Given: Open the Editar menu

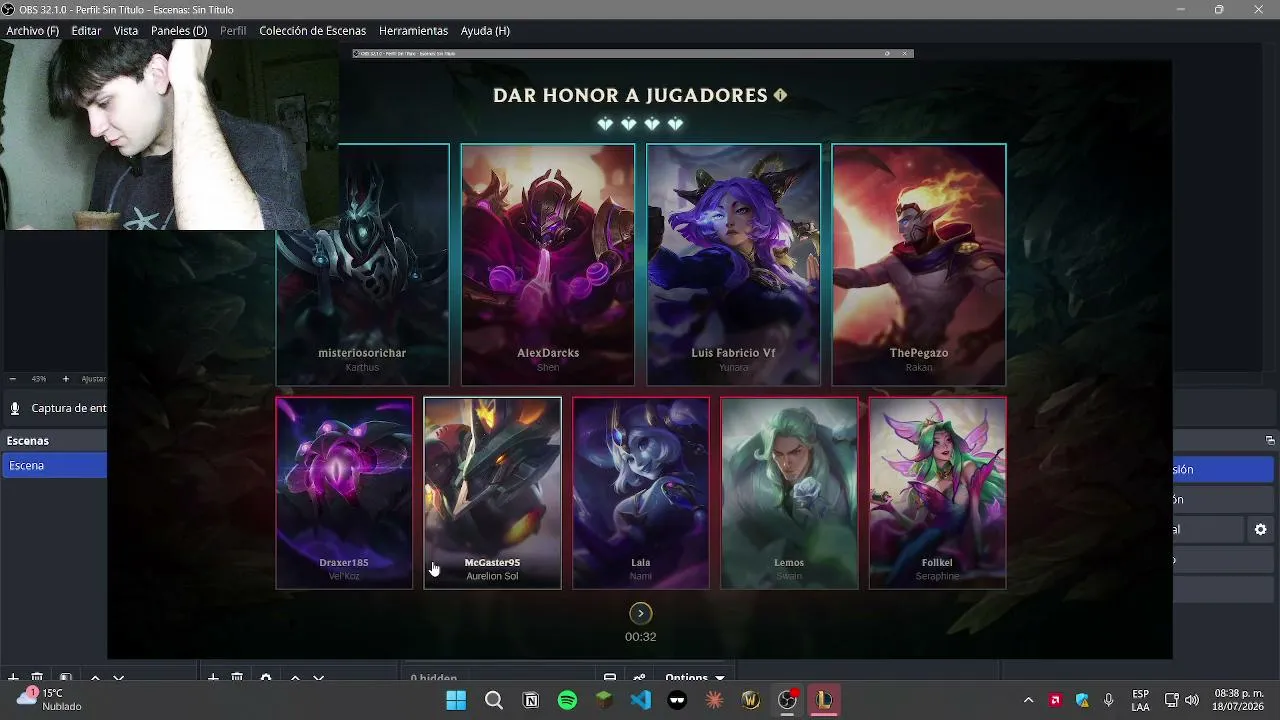Looking at the screenshot, I should 86,31.
